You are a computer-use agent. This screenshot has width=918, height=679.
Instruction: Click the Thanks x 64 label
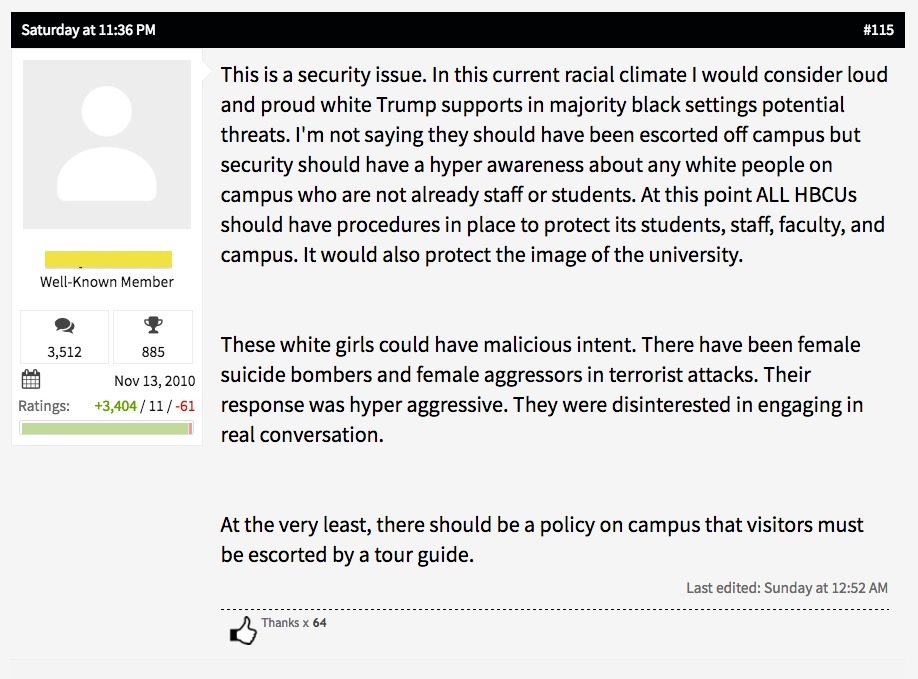[293, 623]
